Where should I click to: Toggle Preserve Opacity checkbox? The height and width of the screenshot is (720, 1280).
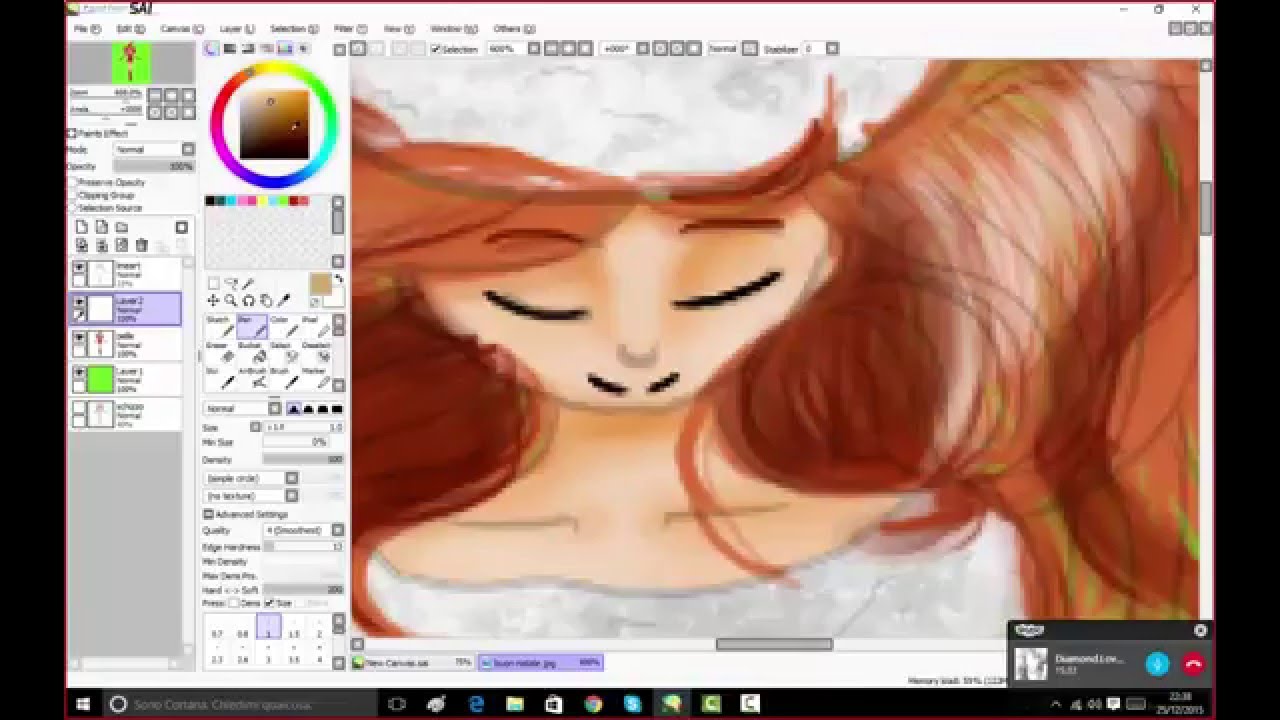point(73,183)
